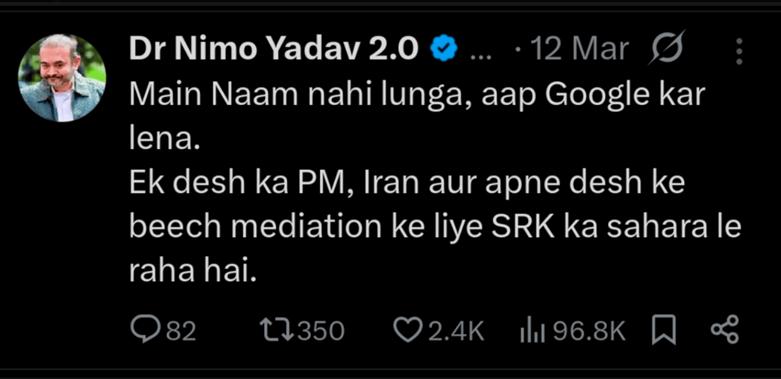Click the reply speech bubble icon

145,330
